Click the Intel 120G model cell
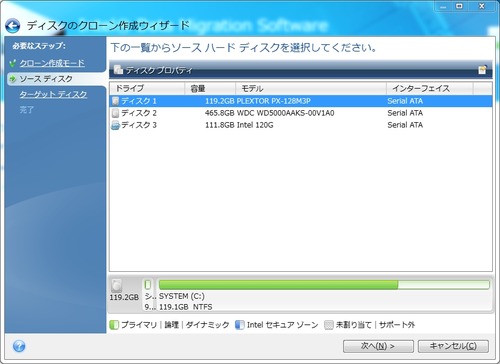500x364 pixels. tap(255, 125)
